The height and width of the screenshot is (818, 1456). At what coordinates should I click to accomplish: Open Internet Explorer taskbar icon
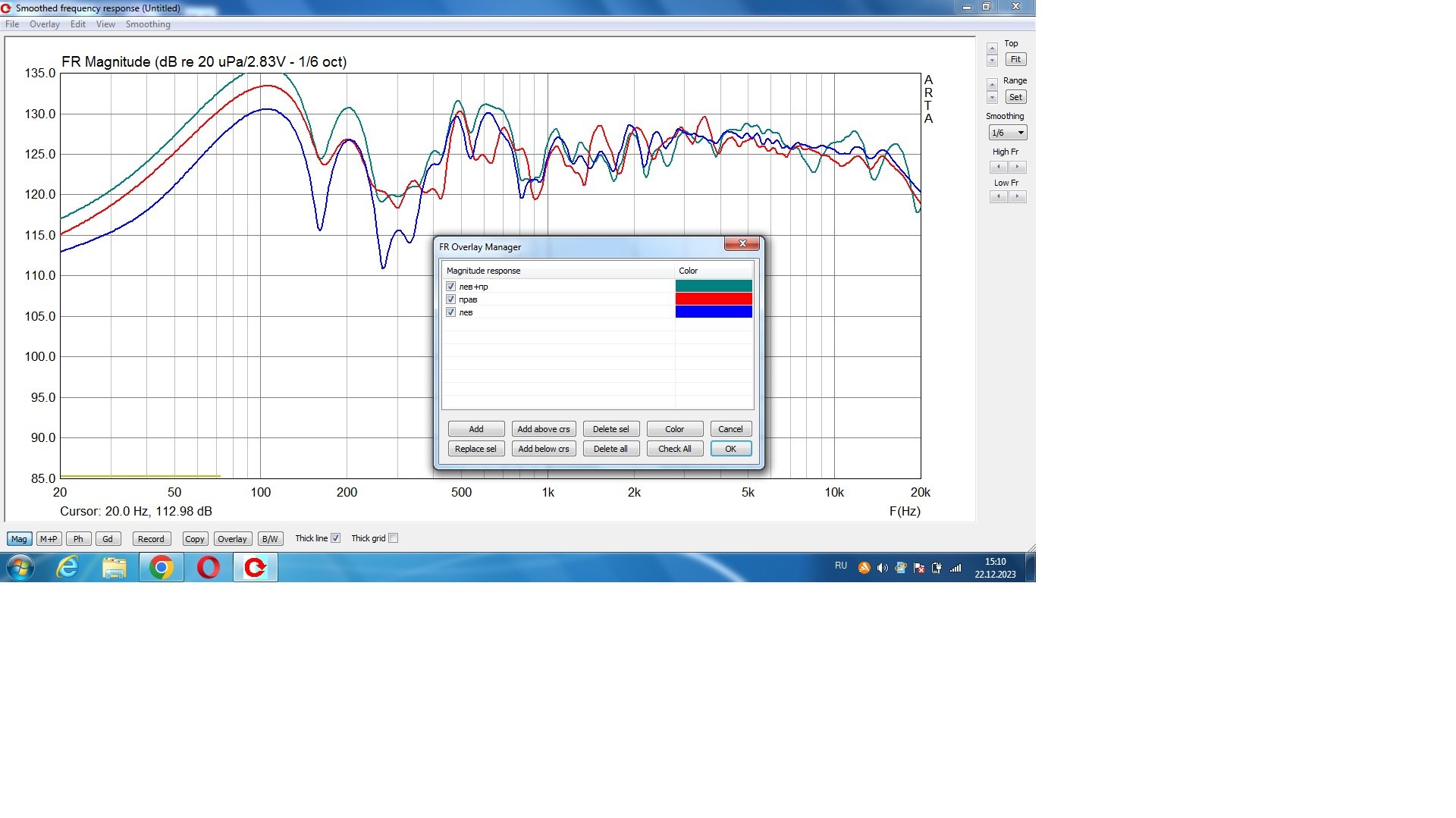pyautogui.click(x=68, y=567)
